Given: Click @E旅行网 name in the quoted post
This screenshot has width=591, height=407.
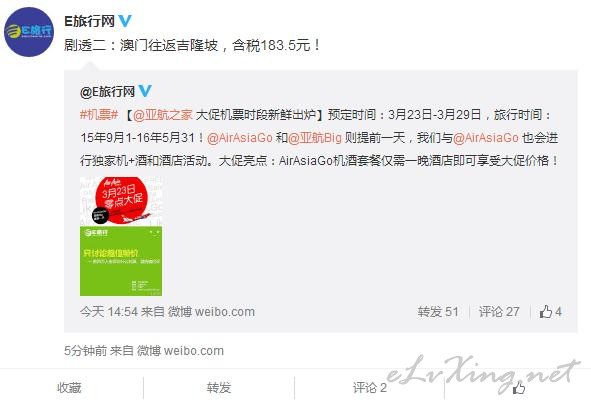Looking at the screenshot, I should pyautogui.click(x=107, y=91).
